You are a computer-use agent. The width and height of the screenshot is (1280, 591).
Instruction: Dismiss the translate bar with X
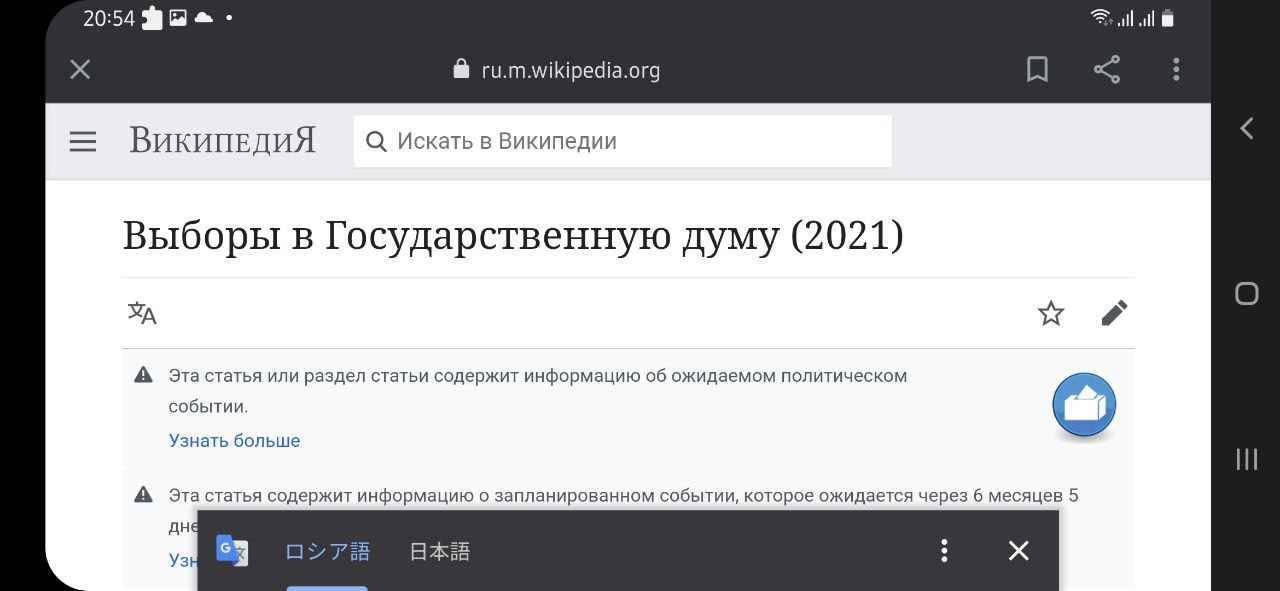[1018, 550]
